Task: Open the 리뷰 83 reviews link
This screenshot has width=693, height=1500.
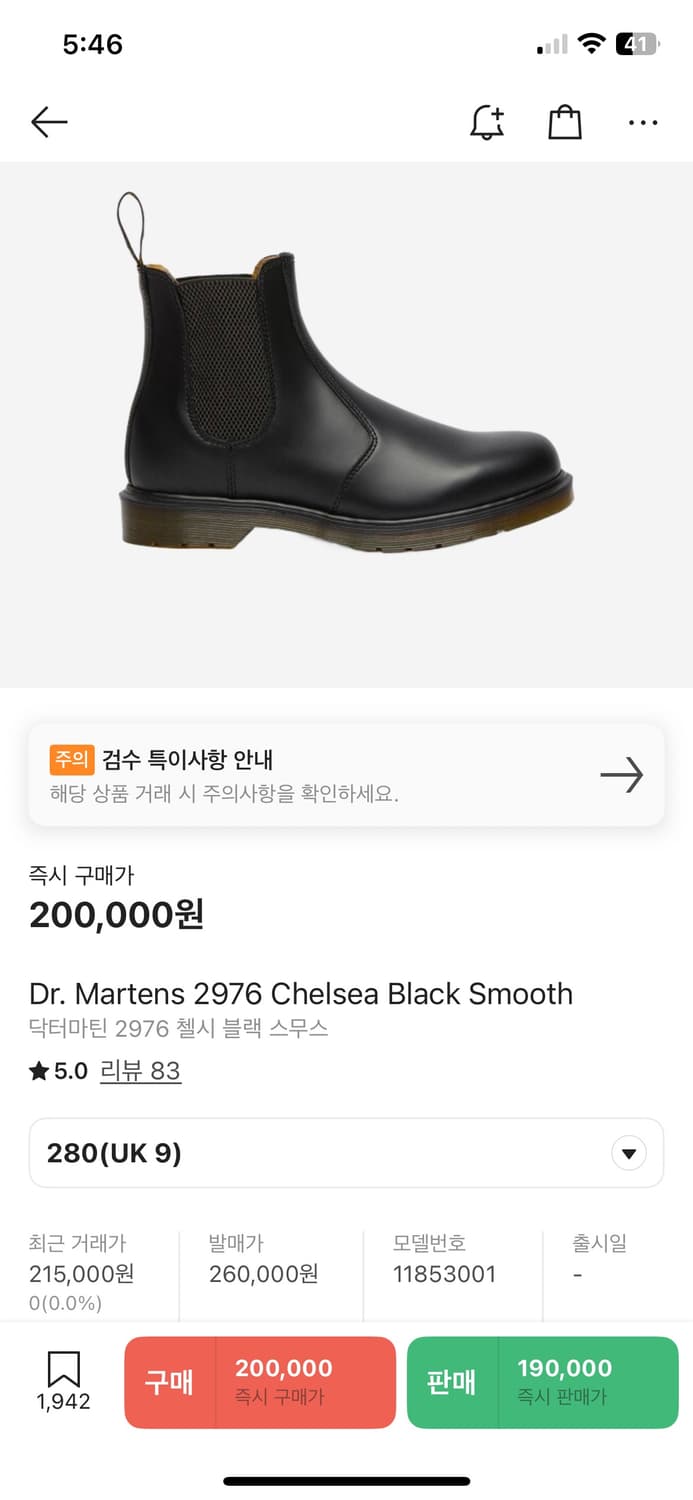Action: [x=140, y=1071]
